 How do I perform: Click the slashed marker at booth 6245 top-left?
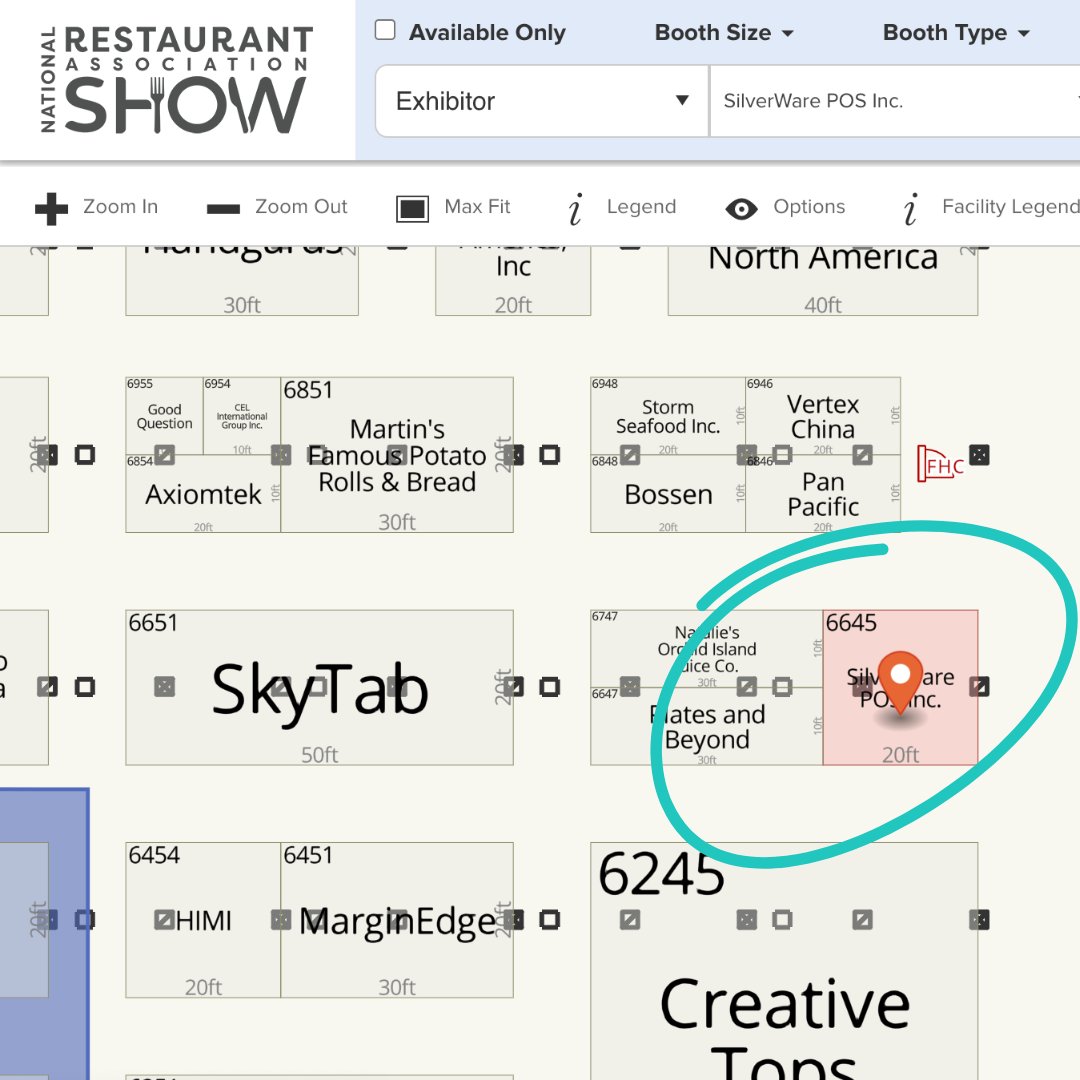(x=630, y=919)
